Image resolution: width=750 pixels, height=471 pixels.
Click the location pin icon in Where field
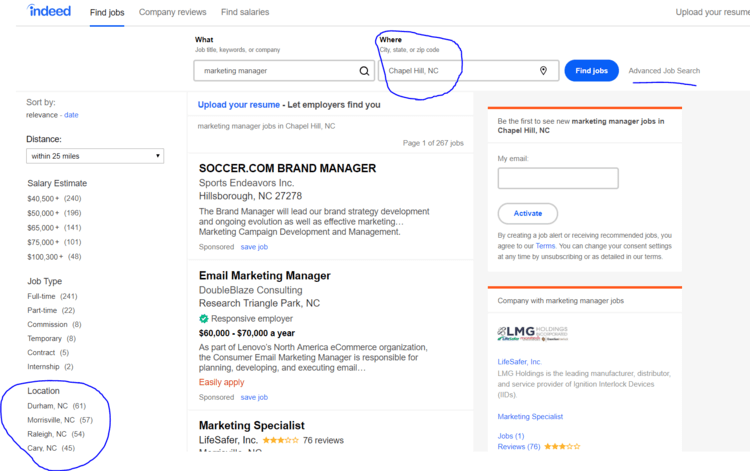pos(543,71)
